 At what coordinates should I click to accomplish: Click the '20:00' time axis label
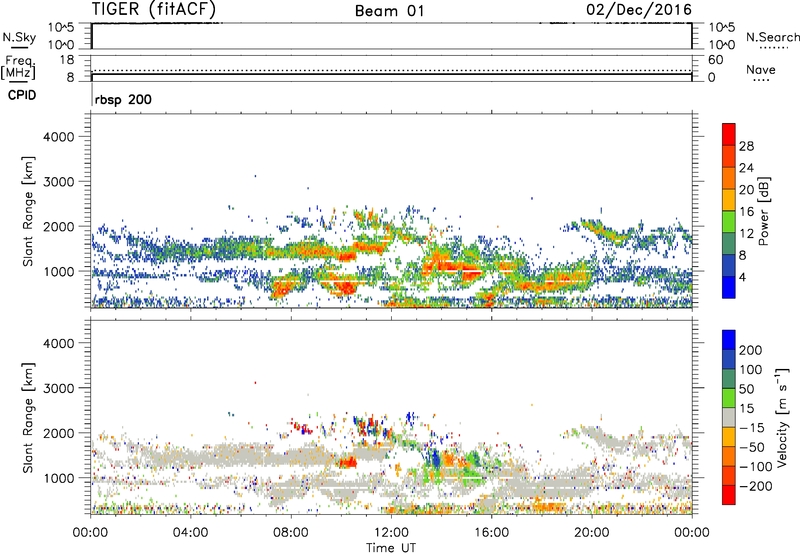pyautogui.click(x=592, y=533)
